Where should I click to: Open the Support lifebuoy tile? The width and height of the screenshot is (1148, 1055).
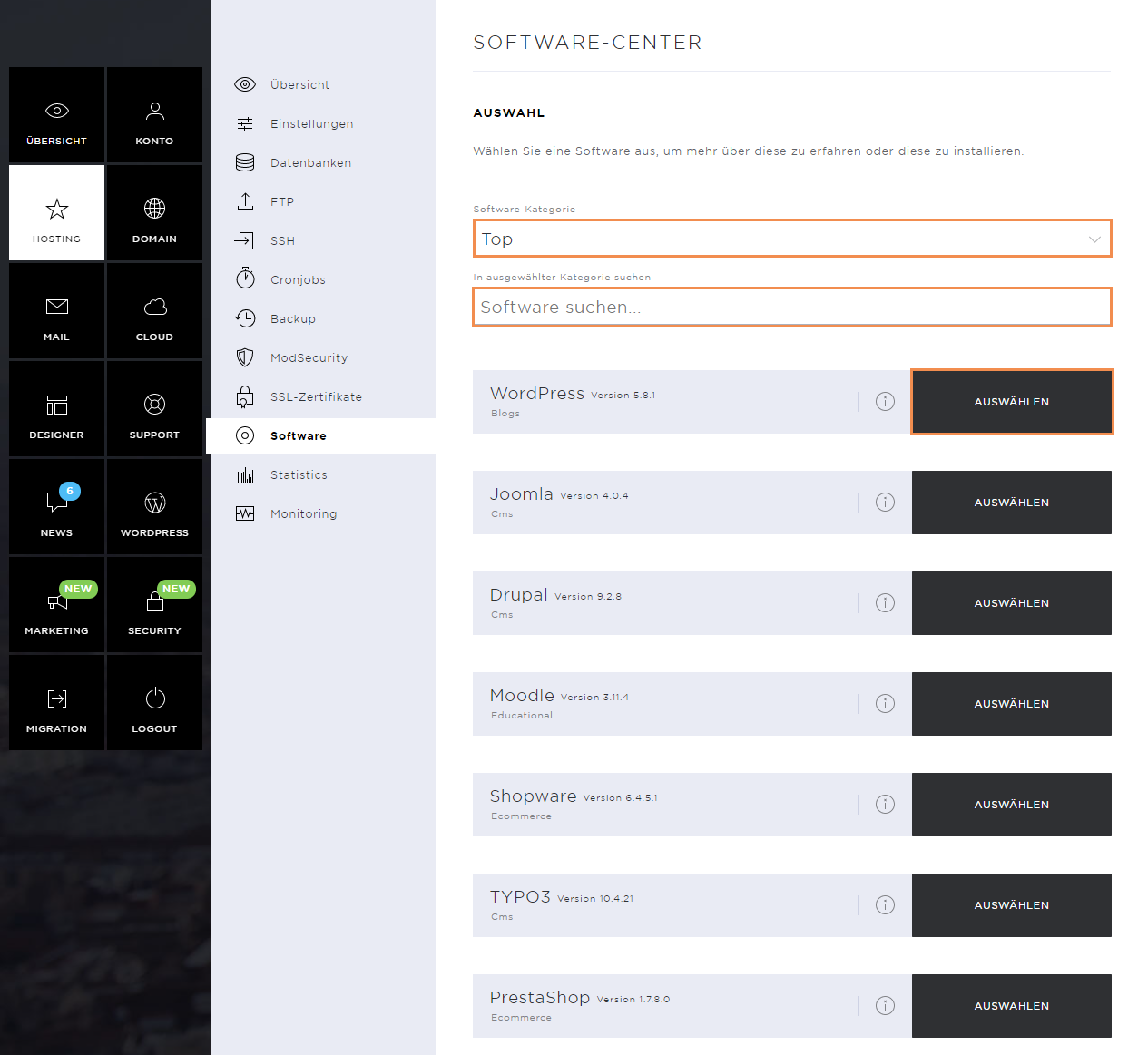pos(154,409)
